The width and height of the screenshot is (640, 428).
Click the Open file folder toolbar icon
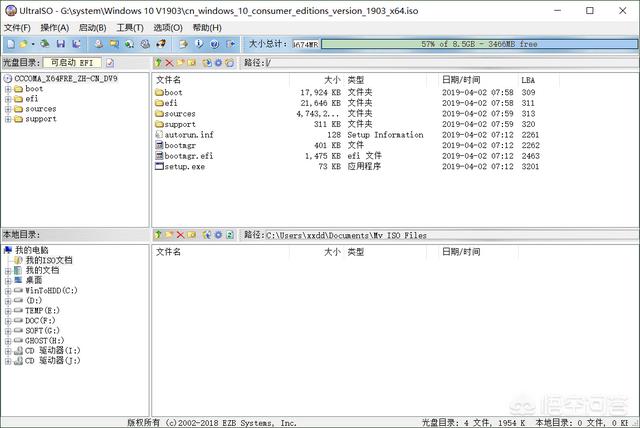click(x=24, y=44)
